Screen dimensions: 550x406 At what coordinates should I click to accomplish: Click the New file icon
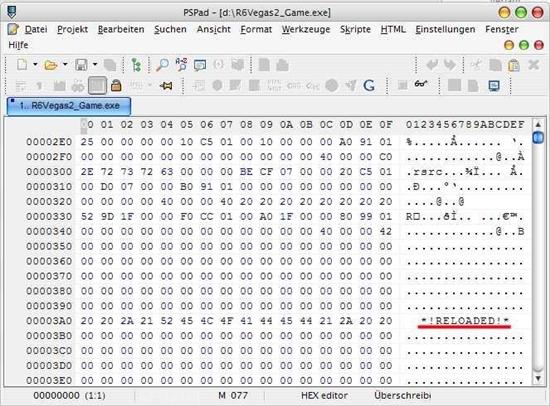click(x=22, y=65)
